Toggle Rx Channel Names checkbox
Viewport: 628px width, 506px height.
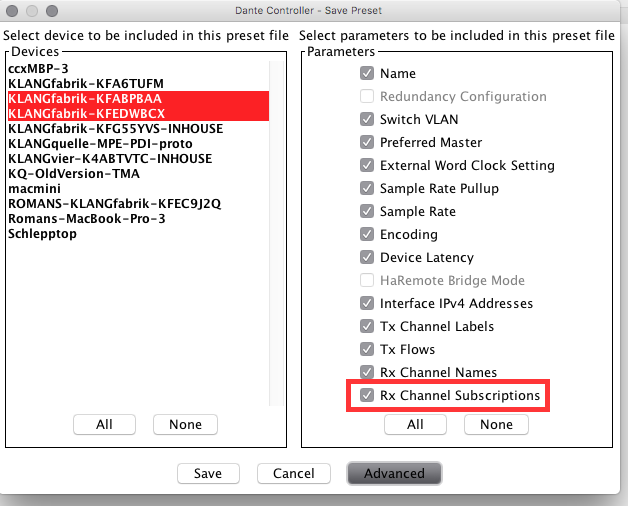[367, 372]
